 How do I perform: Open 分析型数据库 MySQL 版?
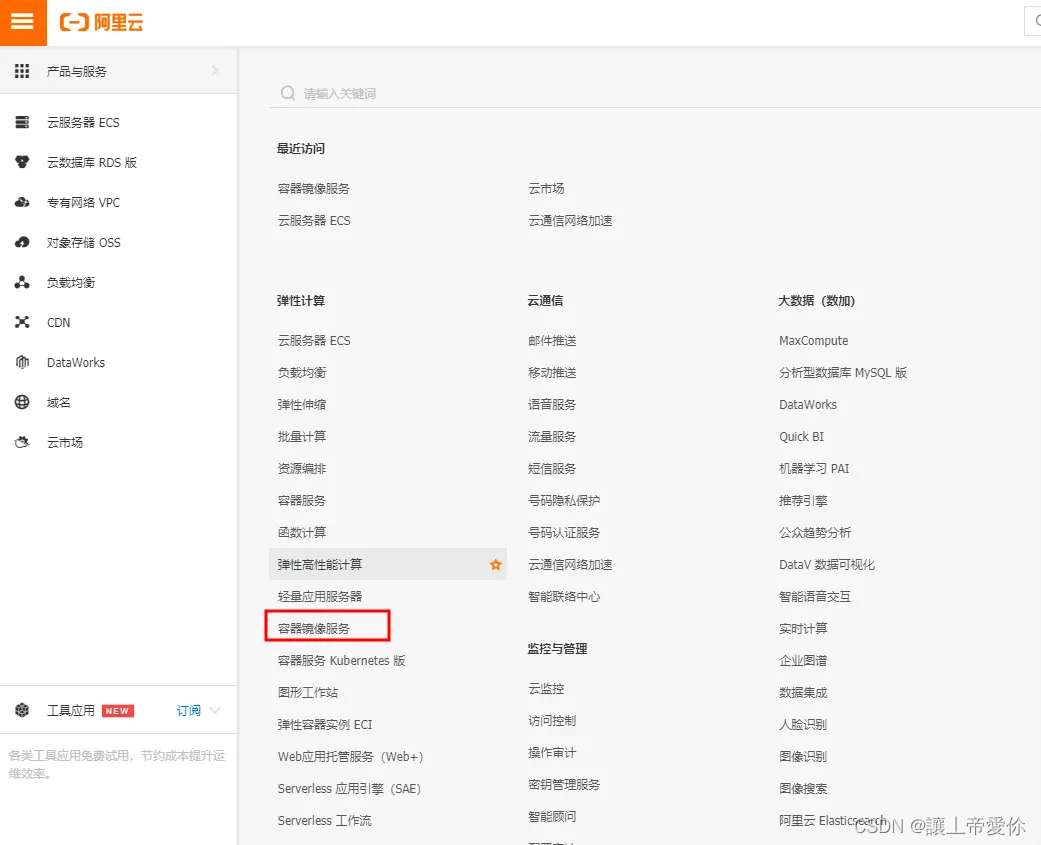click(x=842, y=372)
